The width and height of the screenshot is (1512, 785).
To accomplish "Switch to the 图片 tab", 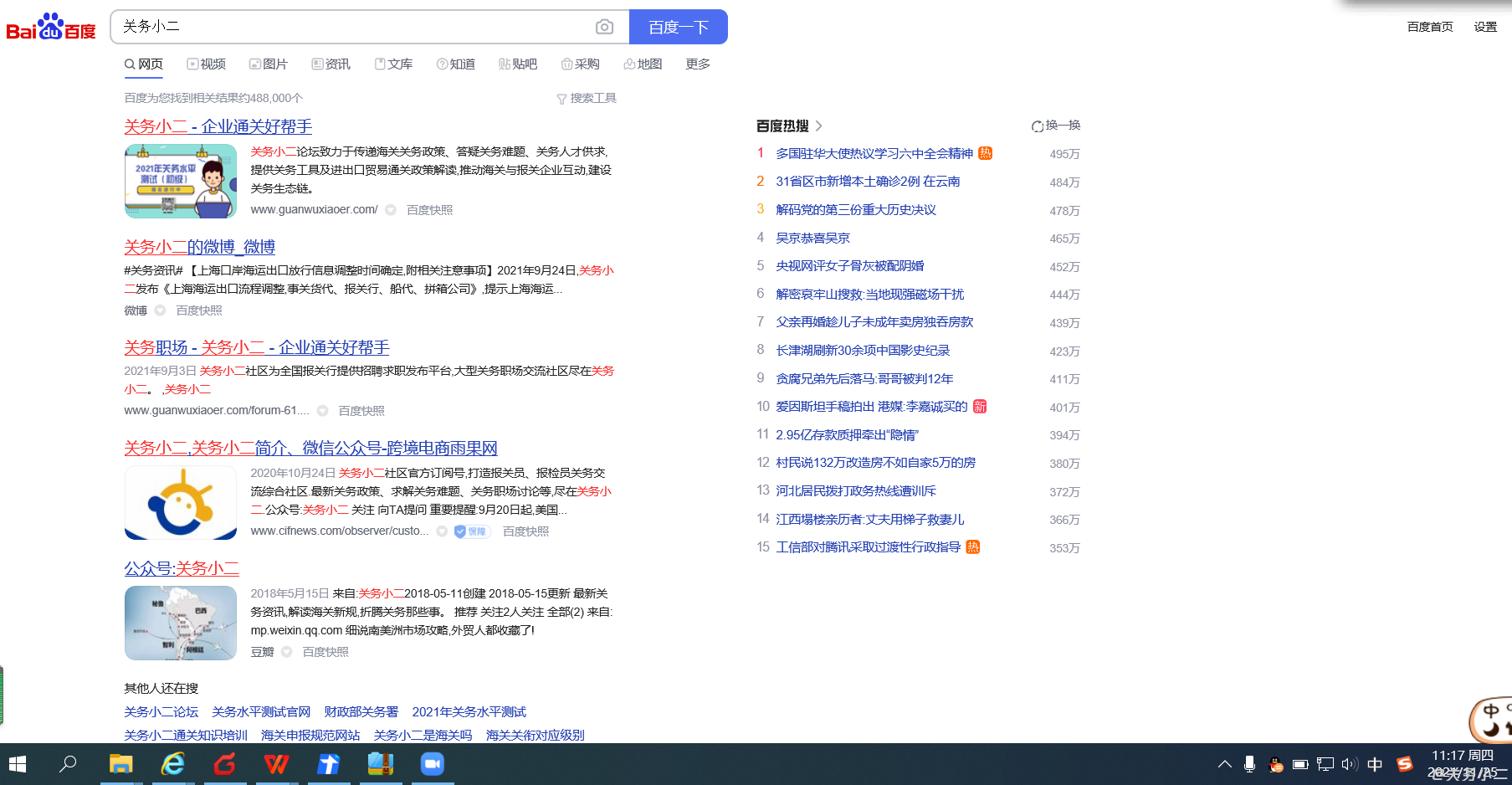I will tap(269, 64).
